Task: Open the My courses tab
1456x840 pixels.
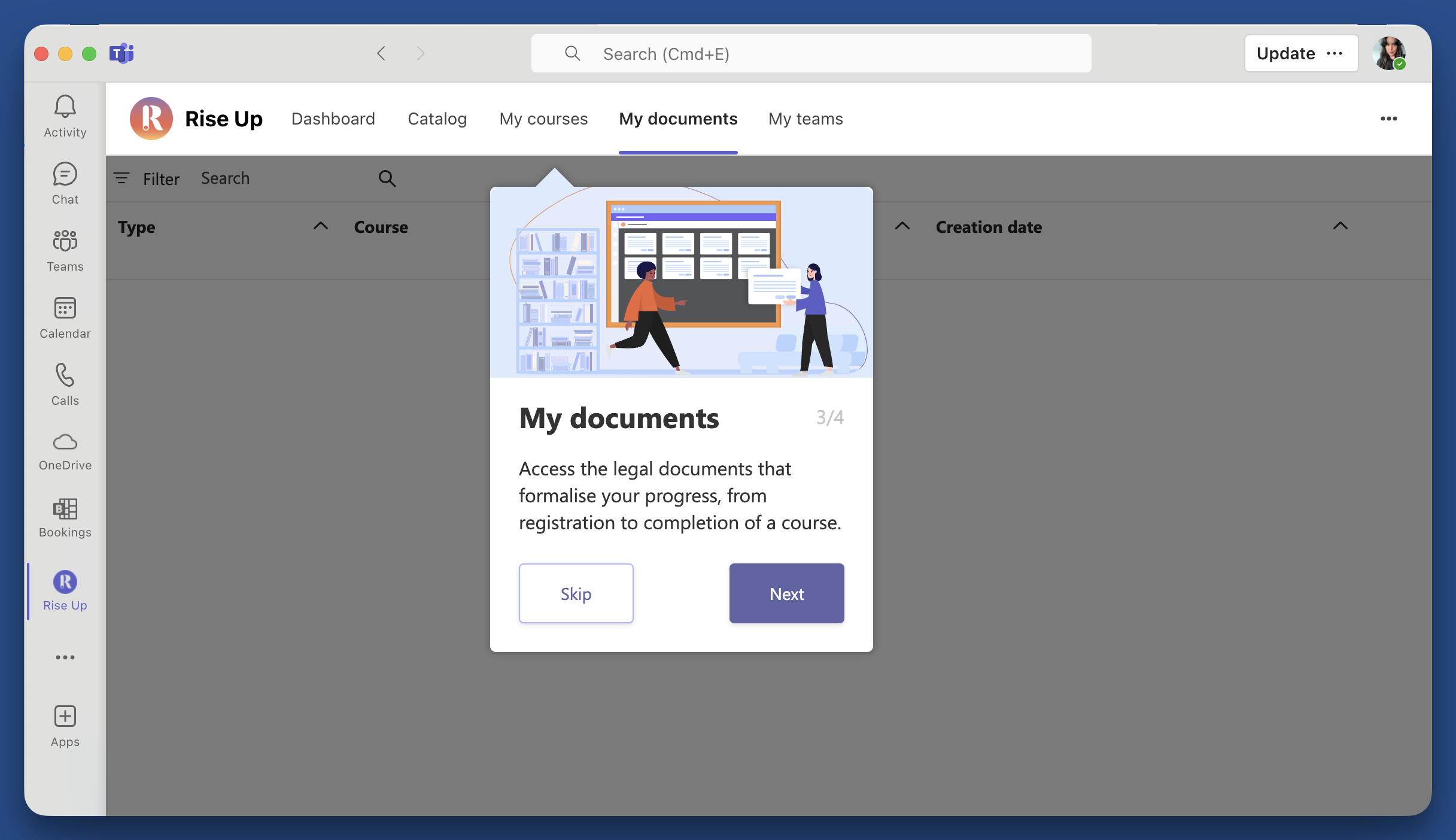Action: pos(543,119)
